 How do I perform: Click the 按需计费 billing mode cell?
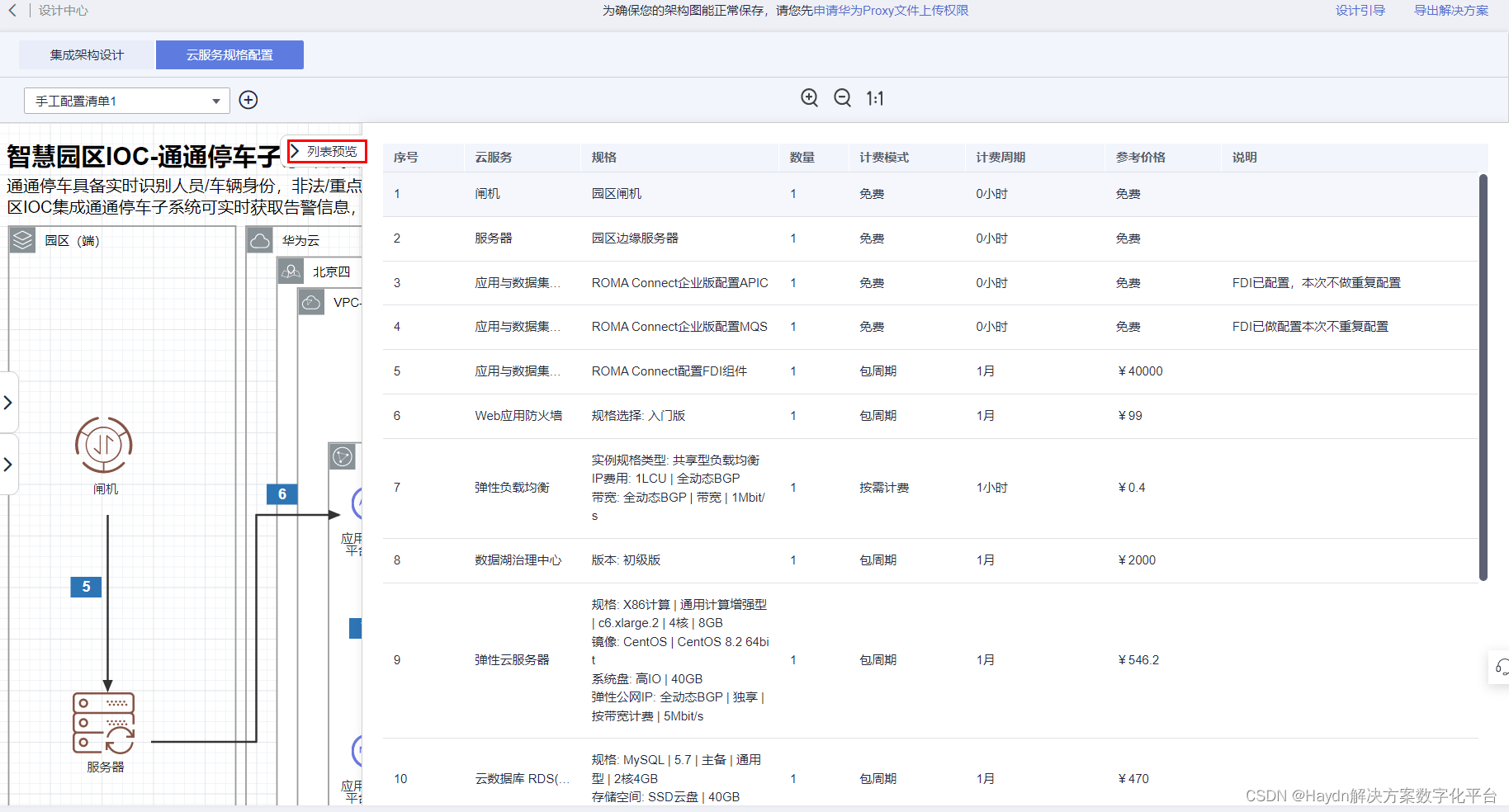pyautogui.click(x=884, y=488)
